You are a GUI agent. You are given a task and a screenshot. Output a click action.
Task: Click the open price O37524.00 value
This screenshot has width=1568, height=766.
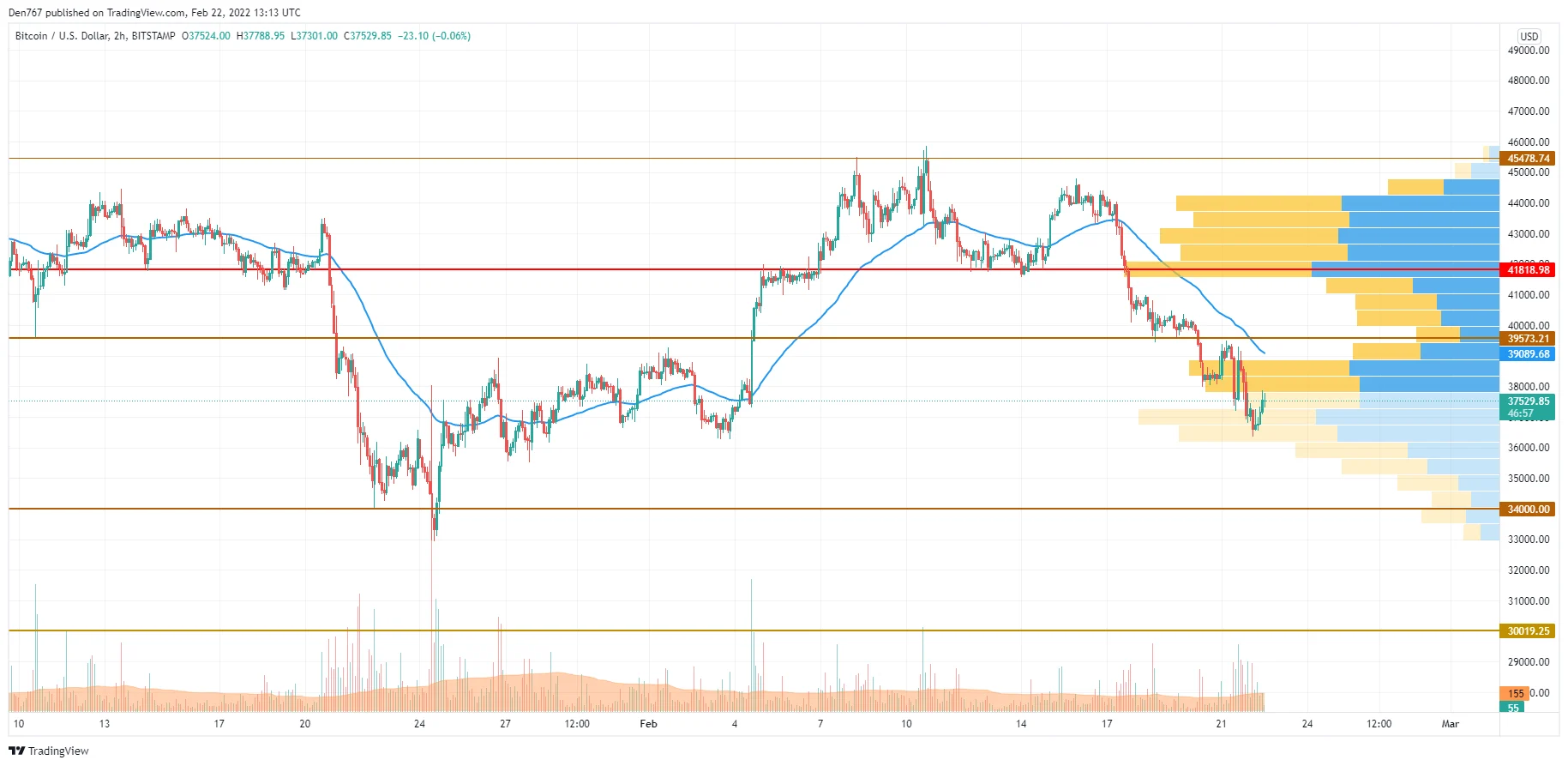coord(206,36)
